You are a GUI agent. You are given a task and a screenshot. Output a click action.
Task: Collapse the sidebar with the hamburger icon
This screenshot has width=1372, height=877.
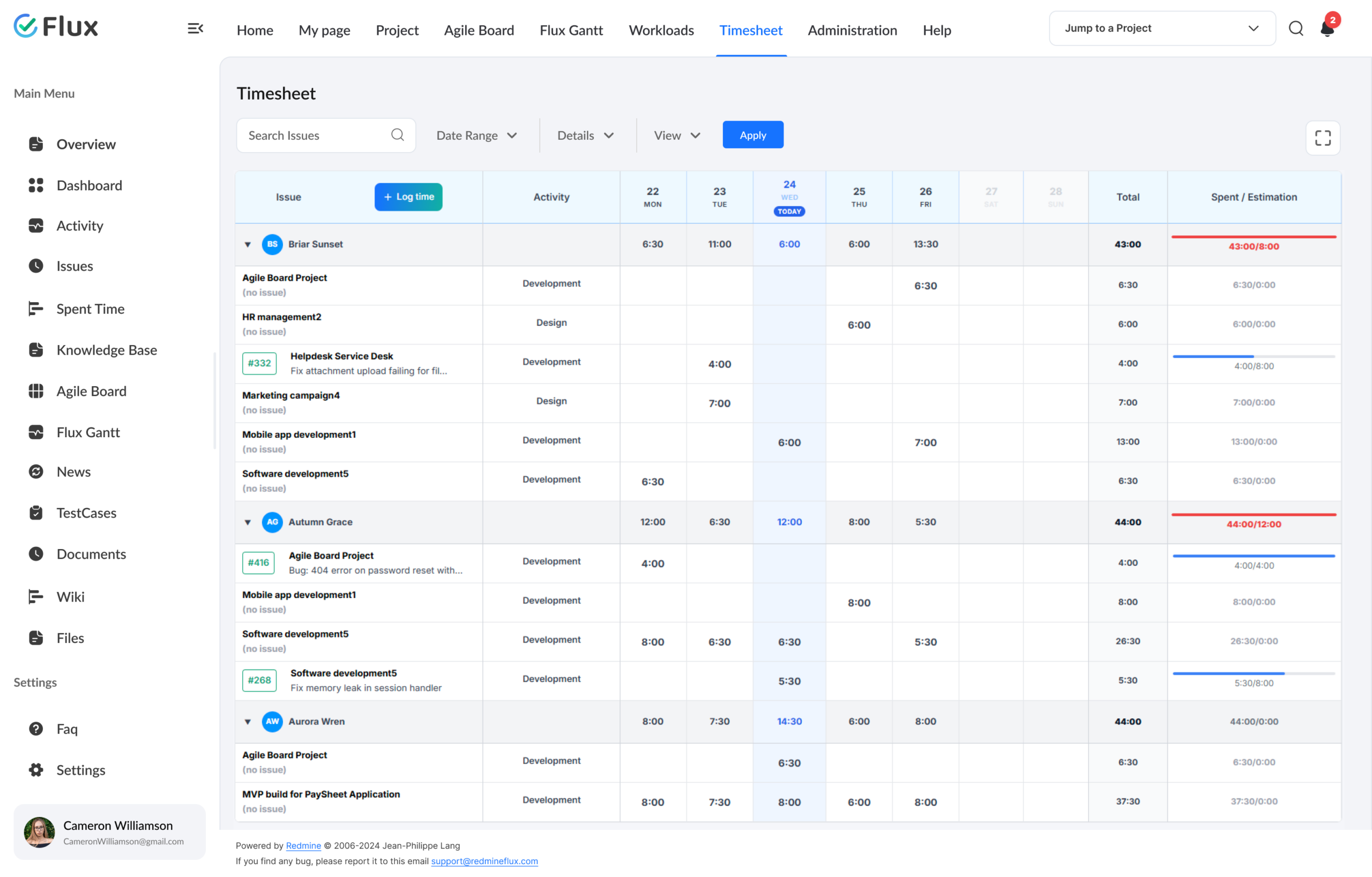[x=196, y=28]
